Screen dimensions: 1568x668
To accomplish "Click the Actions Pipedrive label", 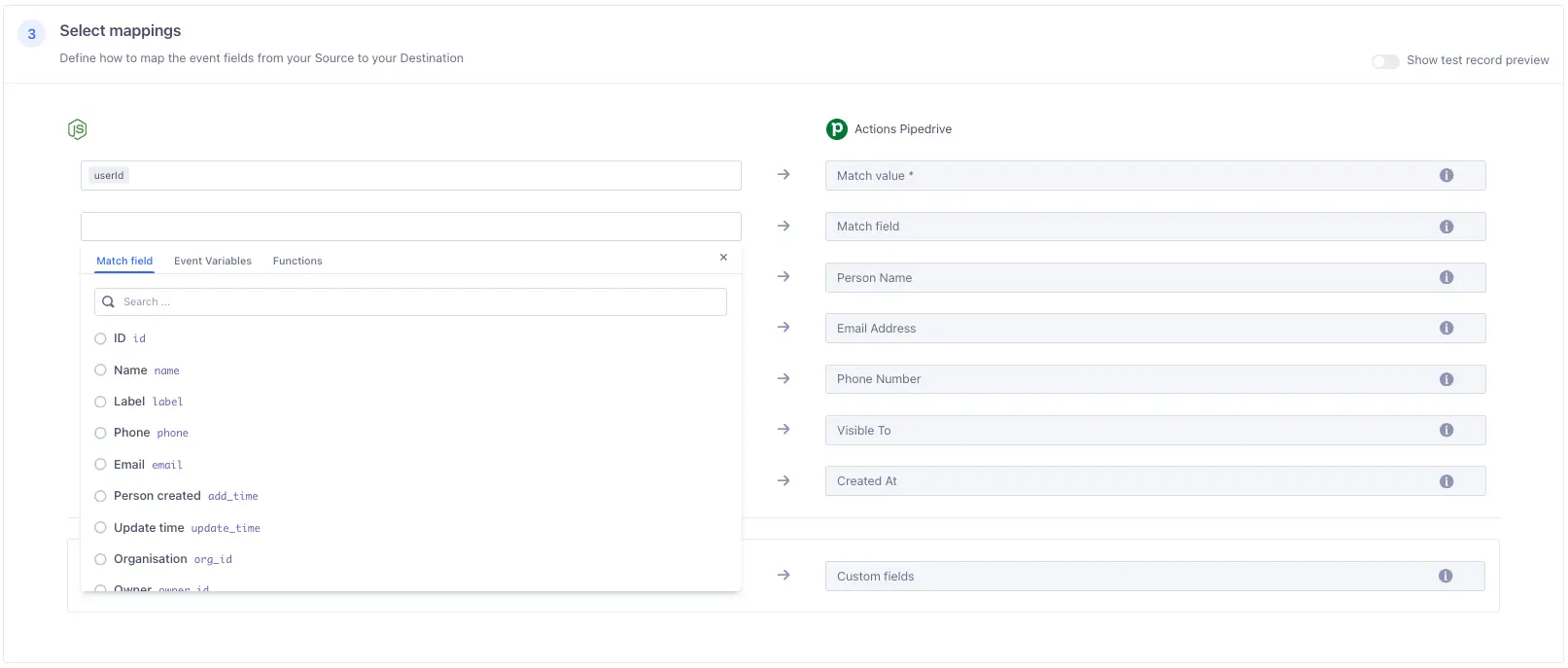I will [x=903, y=129].
